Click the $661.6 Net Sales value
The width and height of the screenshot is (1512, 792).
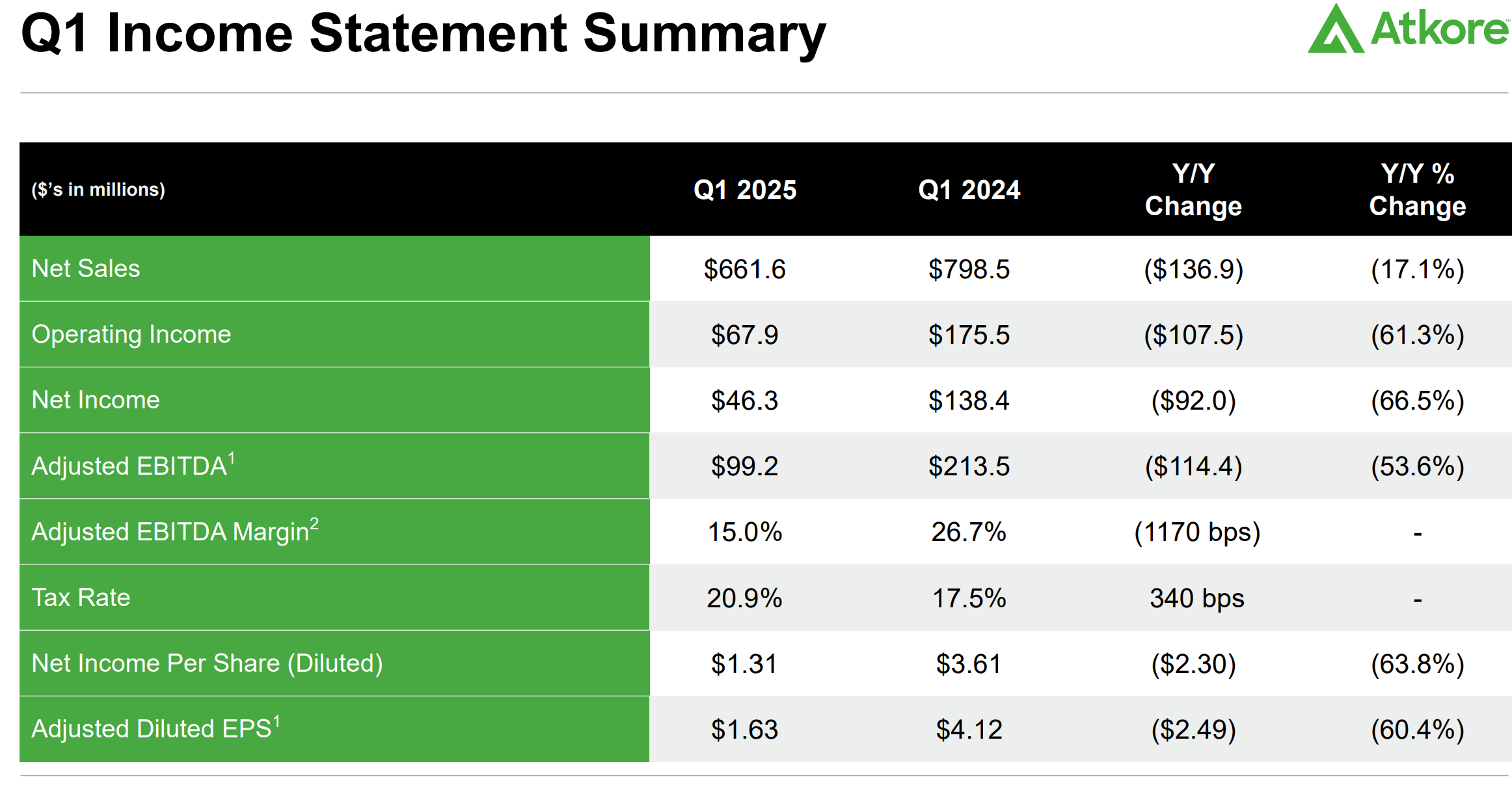point(744,269)
